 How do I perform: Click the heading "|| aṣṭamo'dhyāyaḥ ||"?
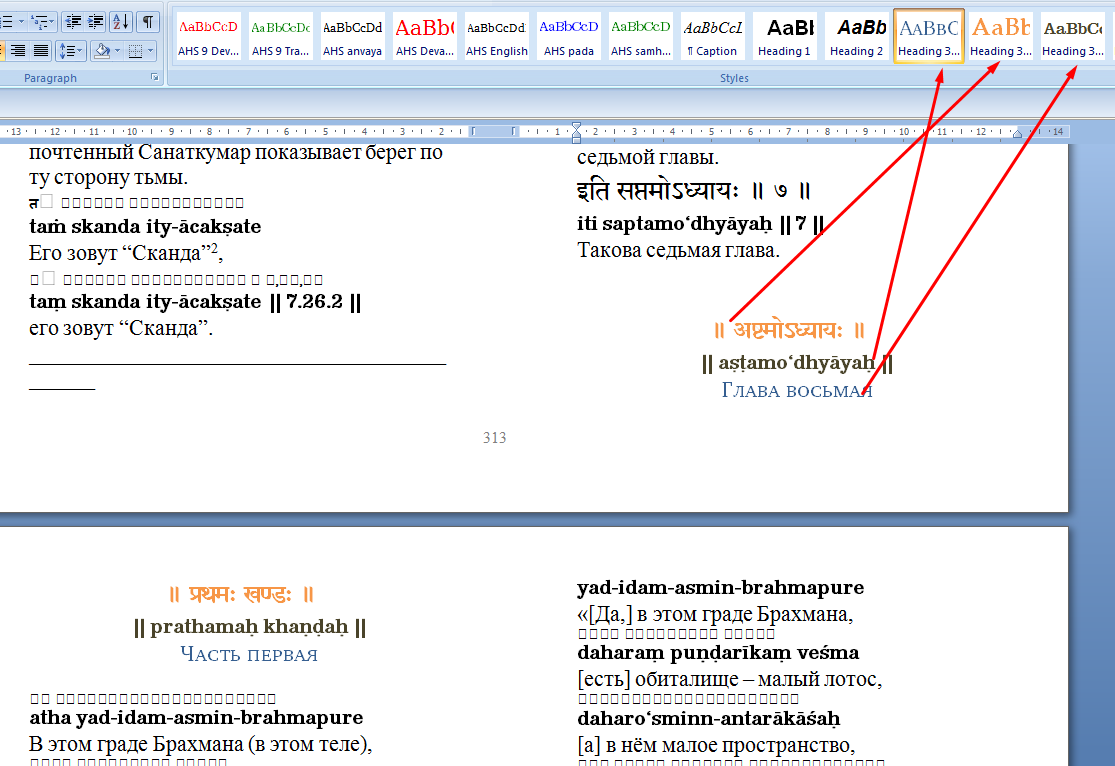click(x=797, y=363)
